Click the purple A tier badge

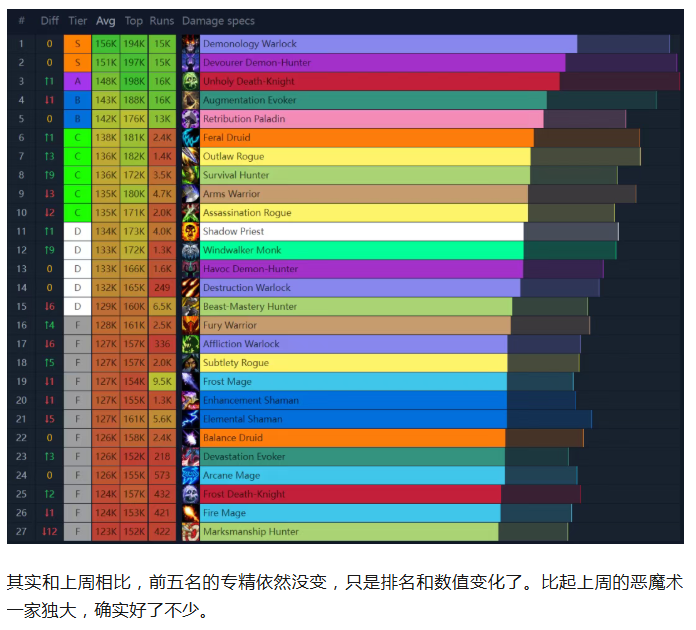(77, 82)
